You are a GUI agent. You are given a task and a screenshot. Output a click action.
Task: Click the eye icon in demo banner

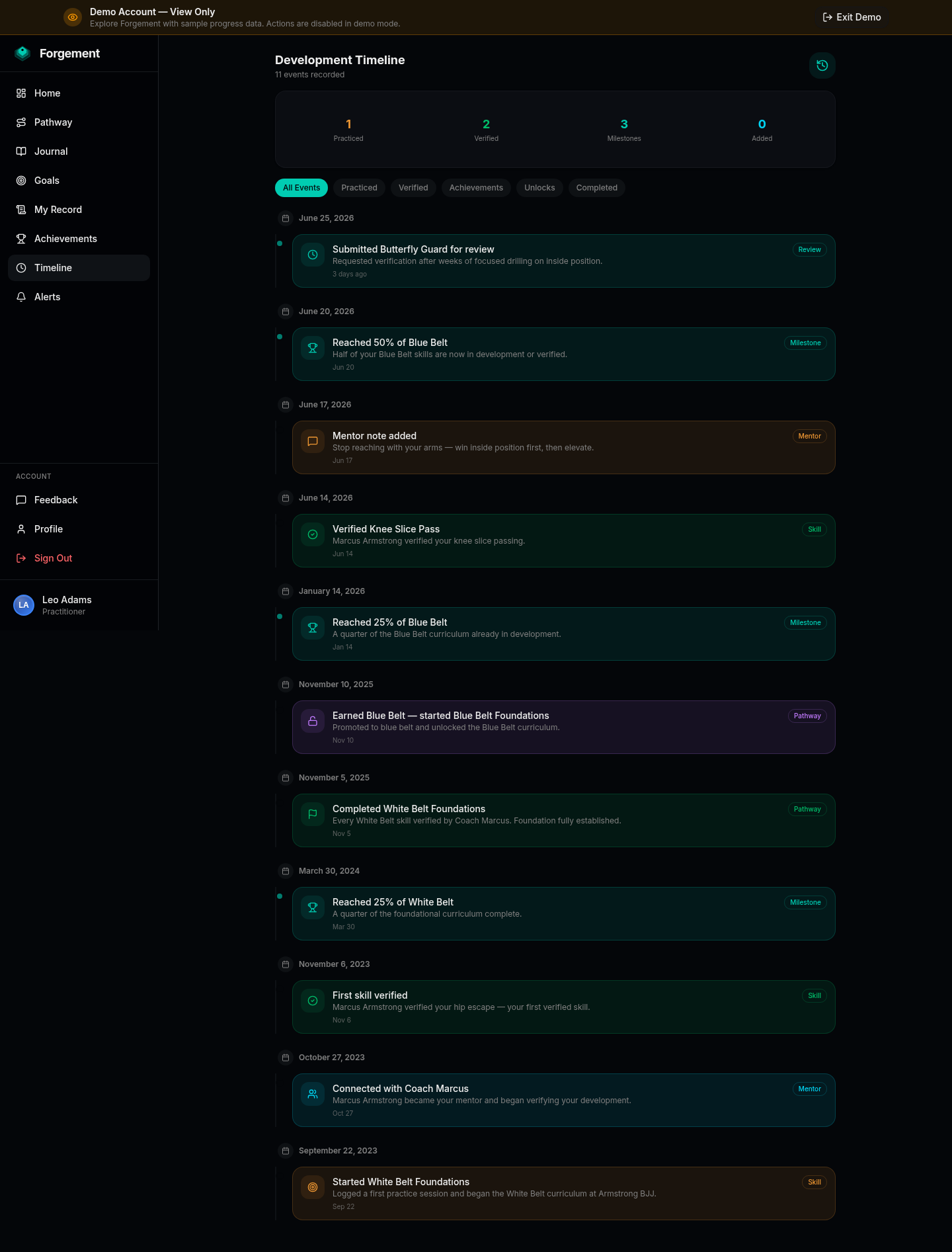point(73,17)
